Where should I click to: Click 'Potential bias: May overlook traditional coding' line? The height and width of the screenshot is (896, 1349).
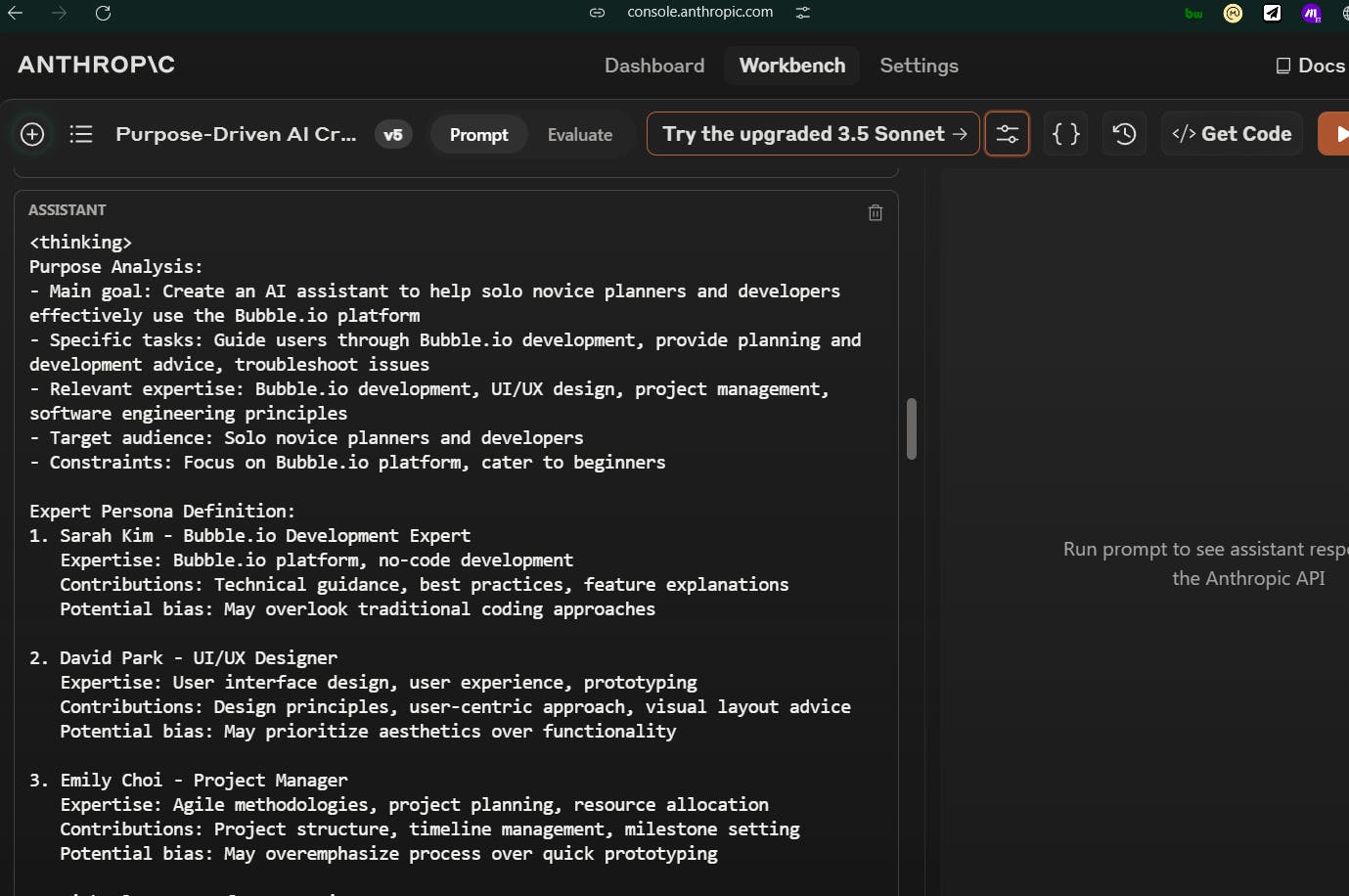[358, 608]
